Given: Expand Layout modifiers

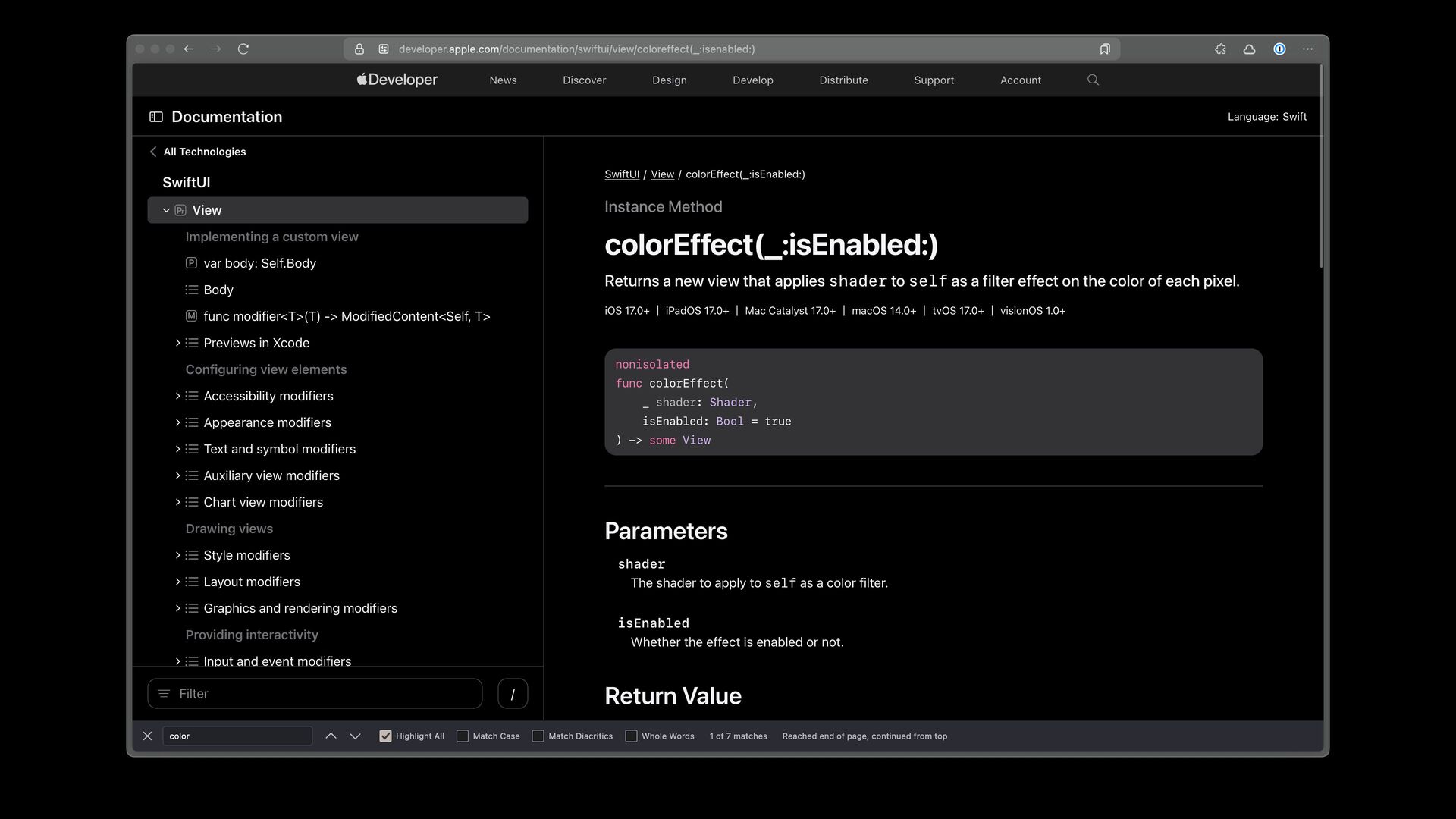Looking at the screenshot, I should (177, 582).
